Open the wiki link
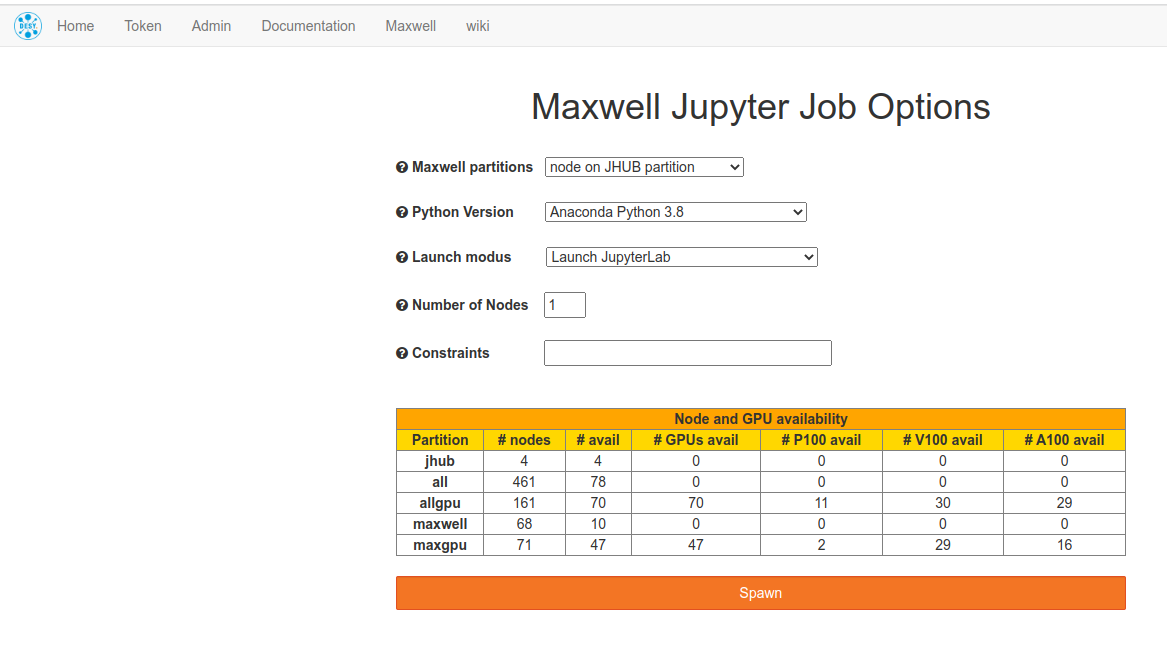Screen dimensions: 1167x645 [x=477, y=26]
